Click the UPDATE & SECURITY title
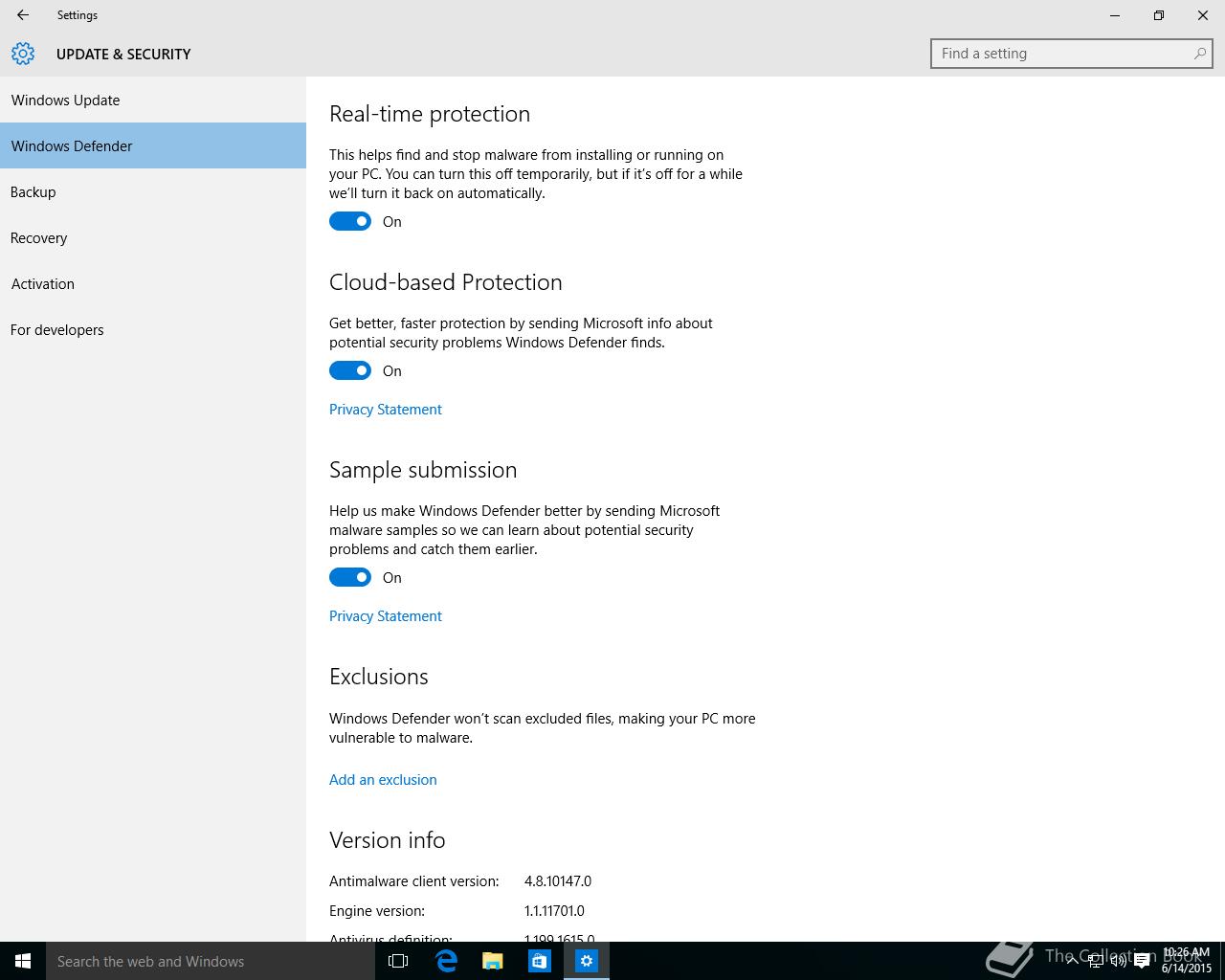 coord(123,54)
